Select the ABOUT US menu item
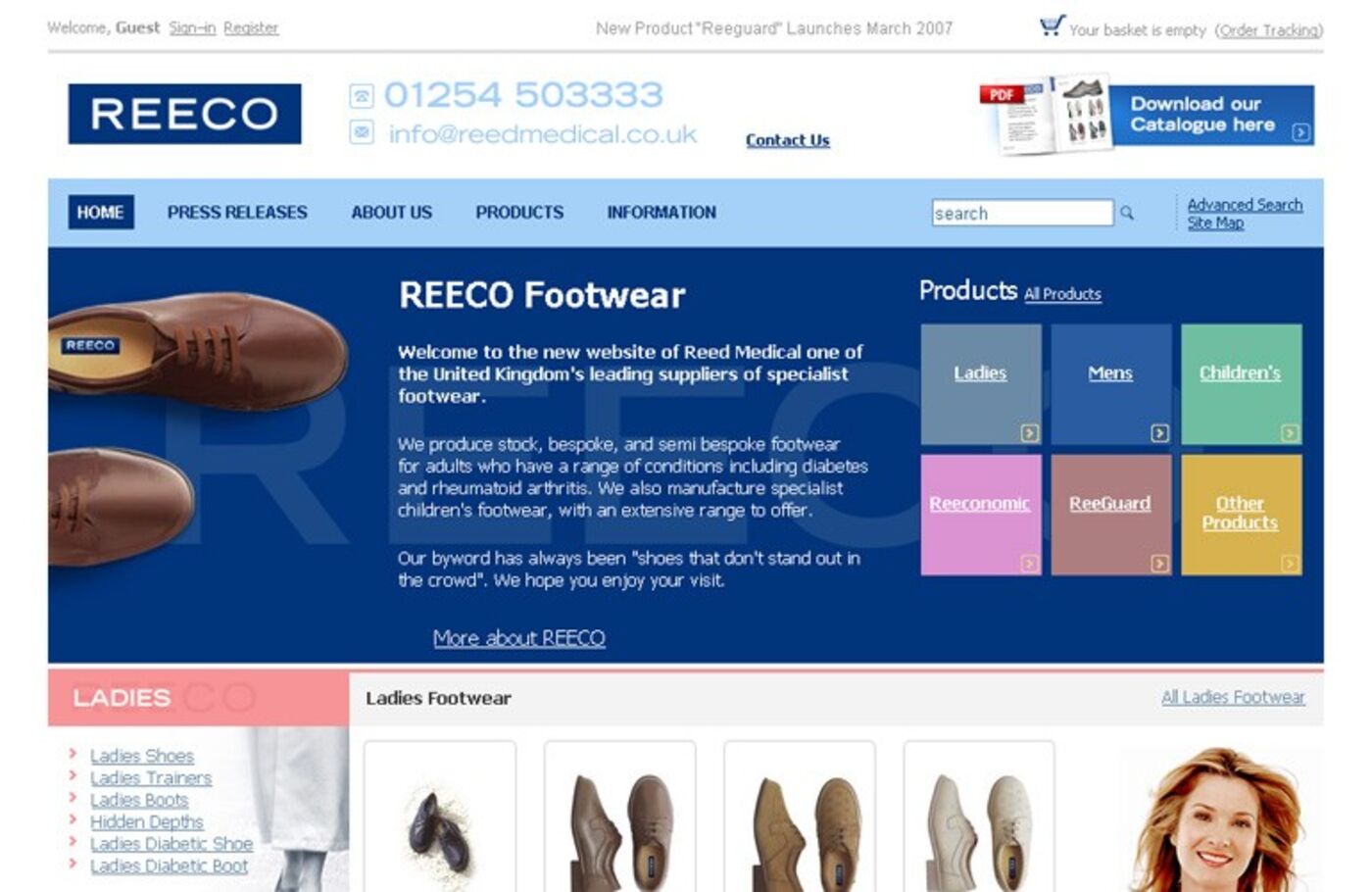1372x892 pixels. click(391, 212)
